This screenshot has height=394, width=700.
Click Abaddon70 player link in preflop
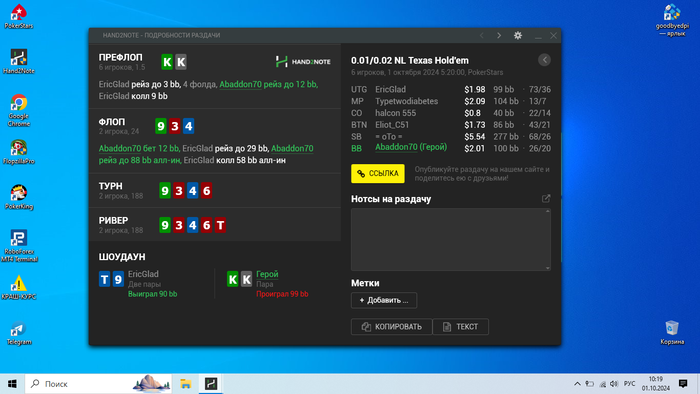click(240, 84)
